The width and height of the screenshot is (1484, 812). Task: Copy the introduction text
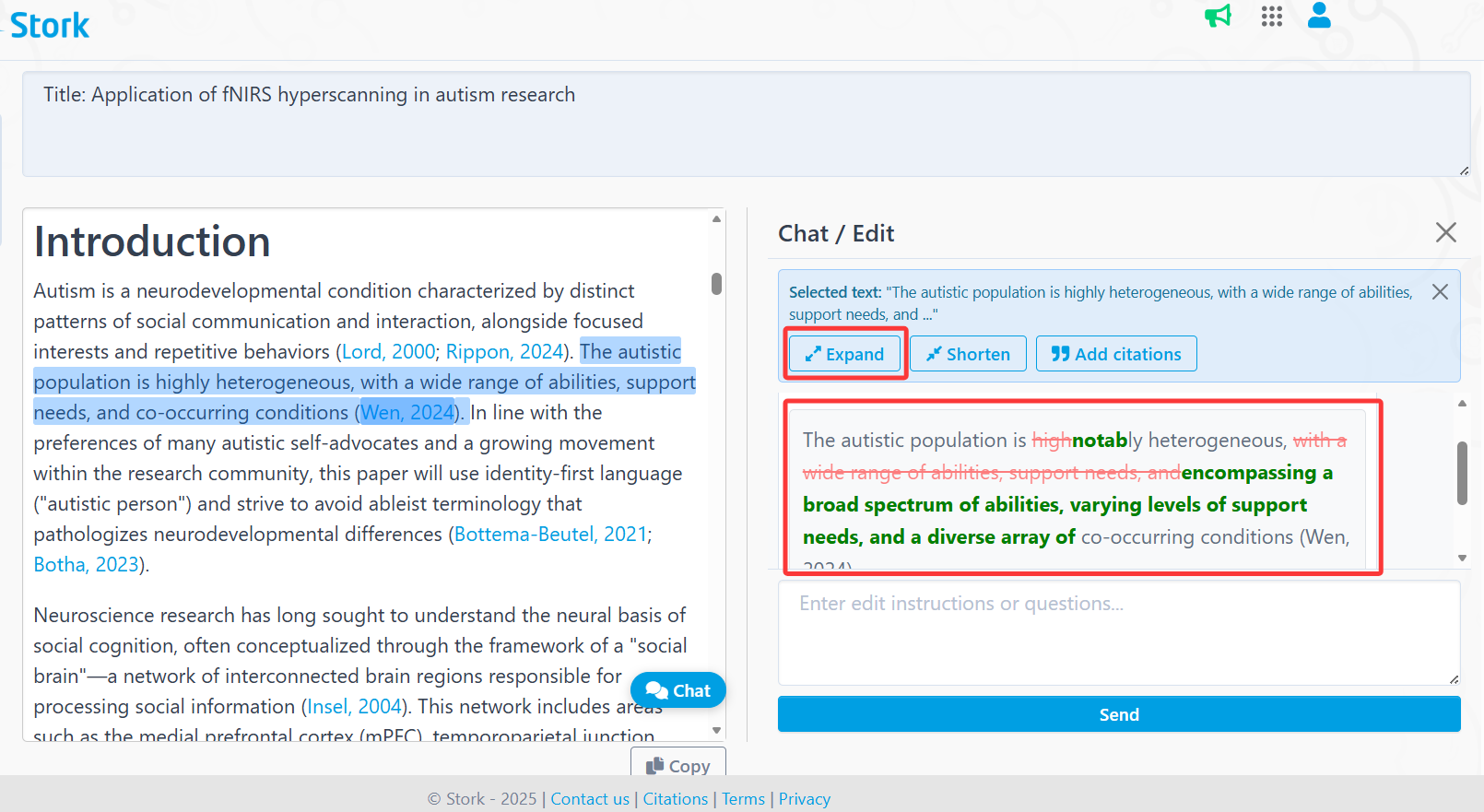coord(678,765)
